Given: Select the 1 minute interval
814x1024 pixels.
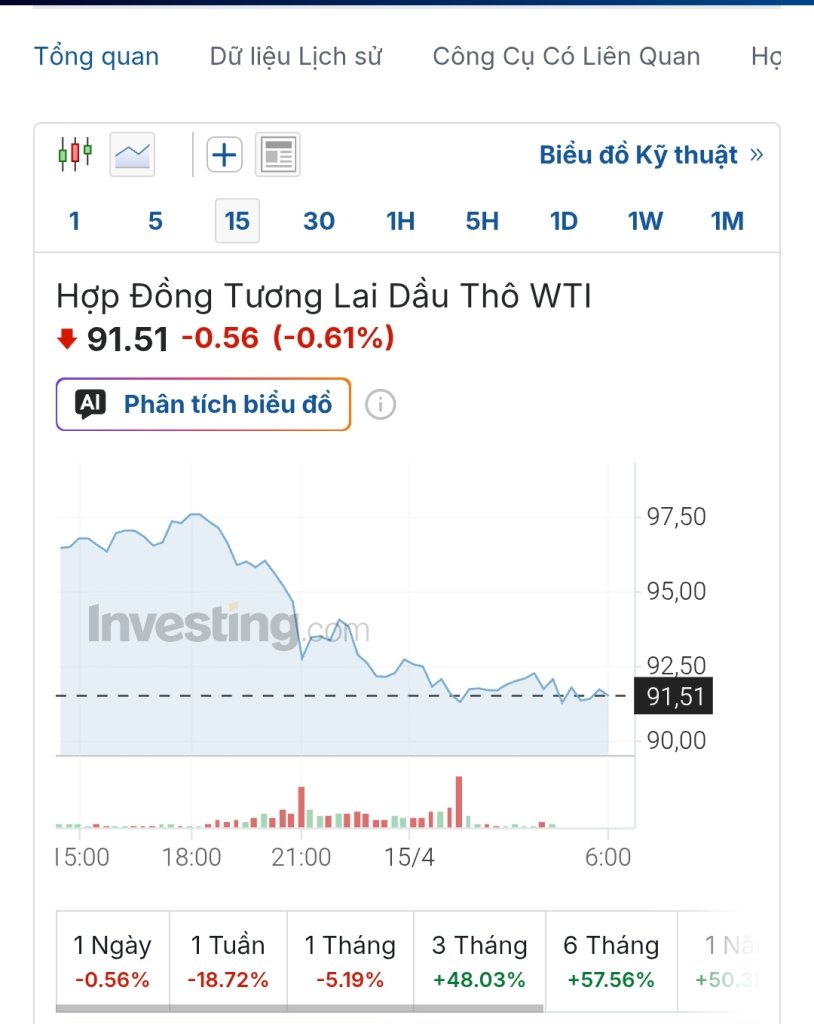Looking at the screenshot, I should pos(74,221).
